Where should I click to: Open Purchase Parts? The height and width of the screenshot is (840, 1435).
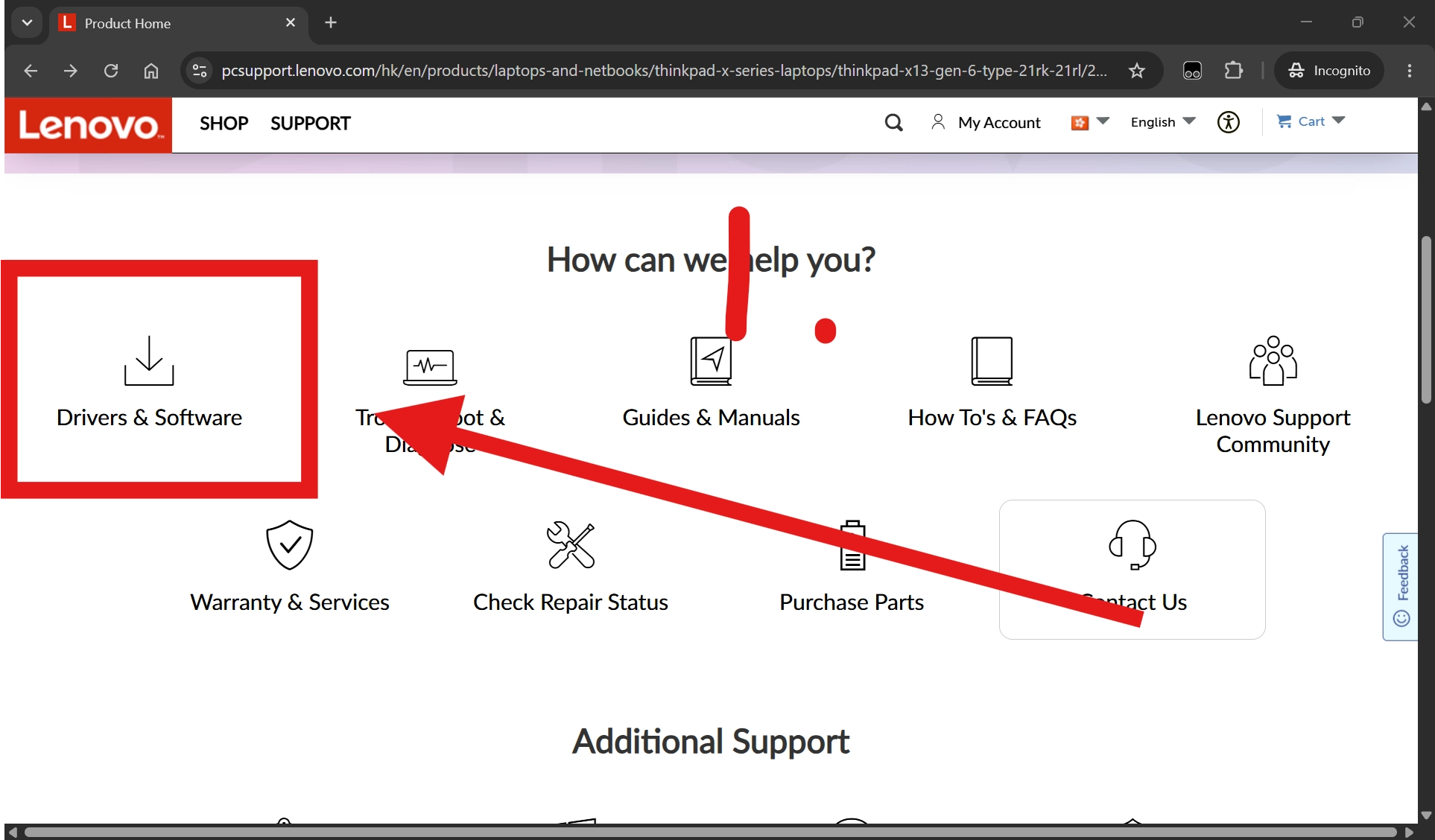852,602
